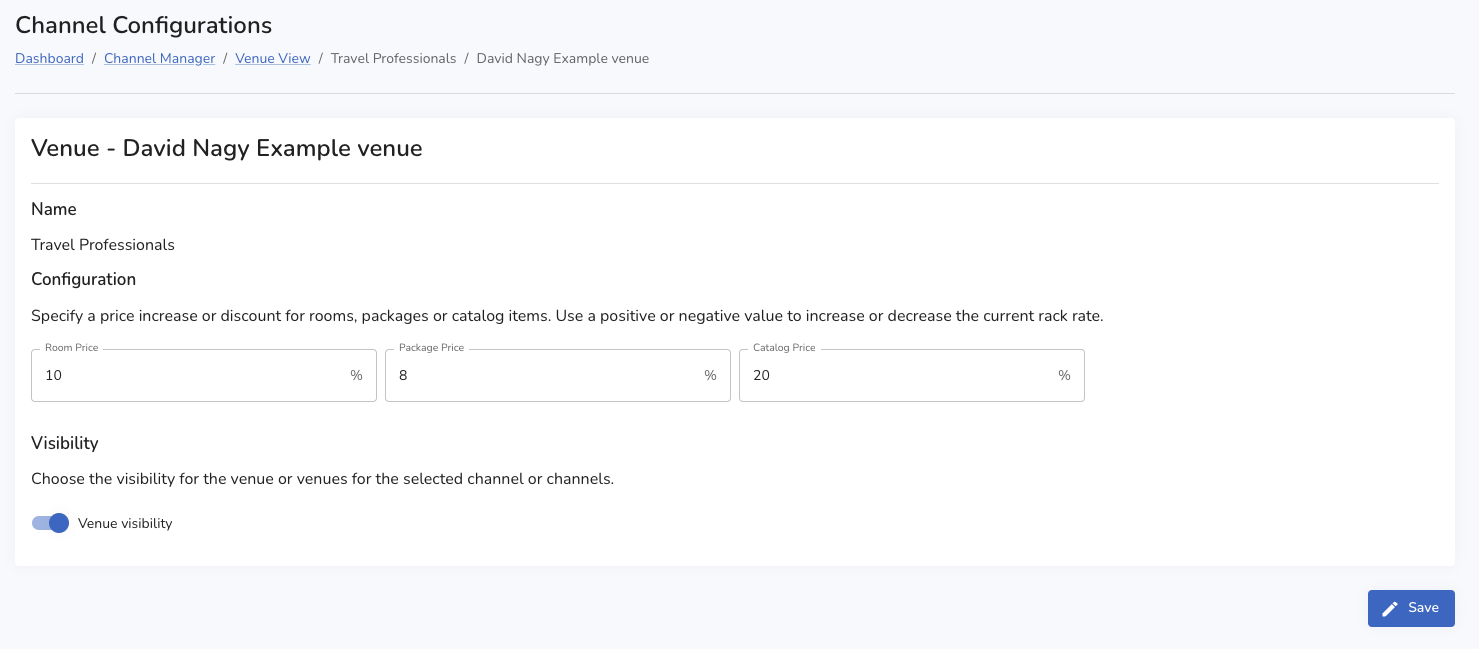This screenshot has height=649, width=1479.
Task: Focus the Room Price input field
Action: [x=190, y=376]
